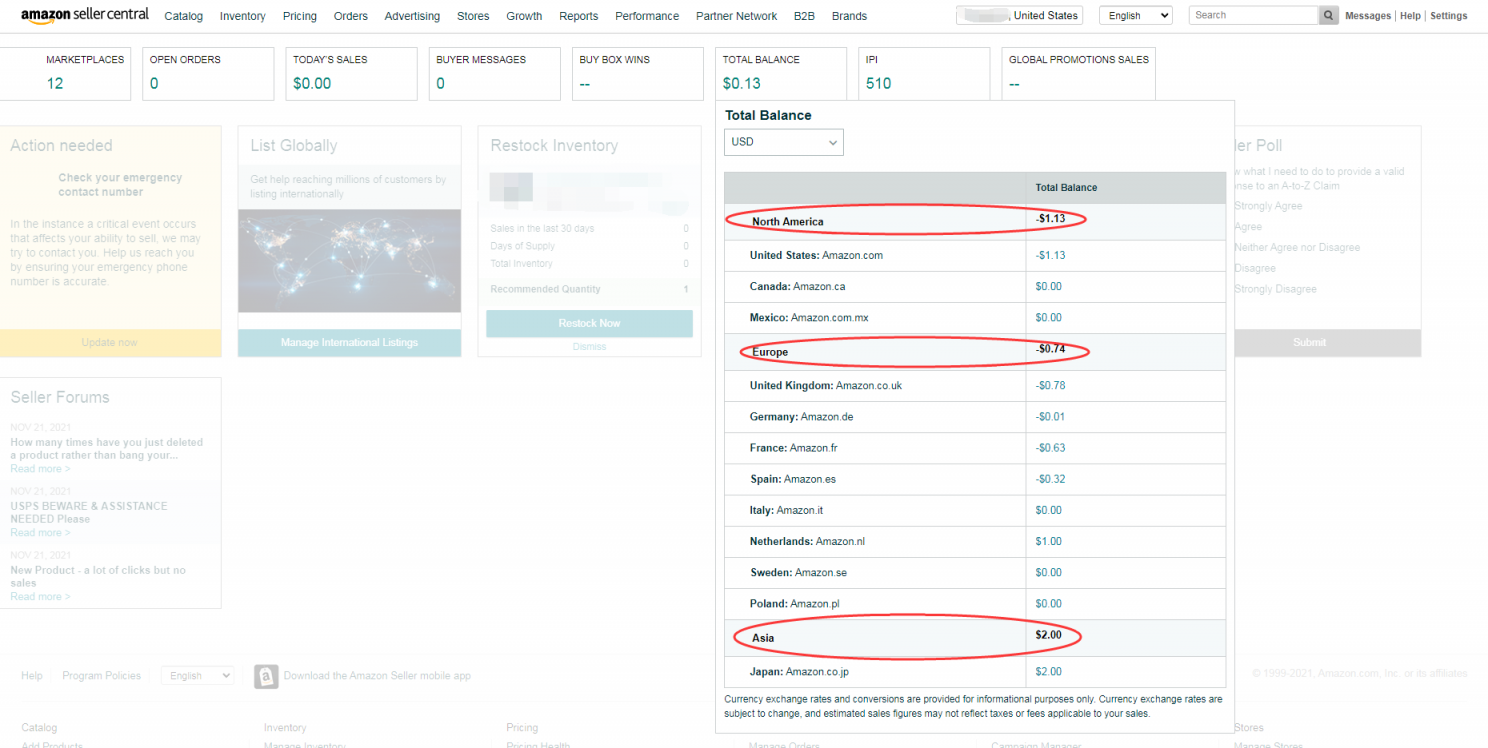Open the Buy Box Wins card
This screenshot has width=1488, height=748.
[637, 74]
